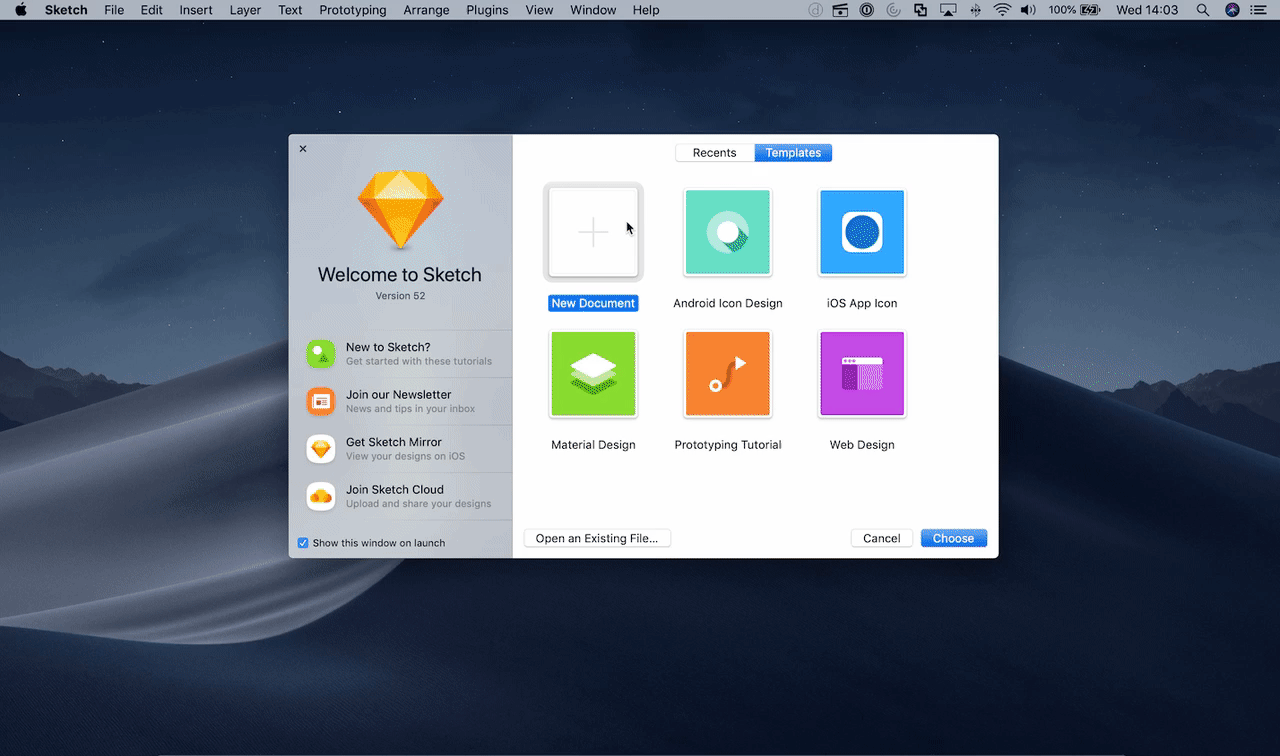Image resolution: width=1280 pixels, height=756 pixels.
Task: Click the Sketch Mirror diamond icon
Action: tap(321, 449)
